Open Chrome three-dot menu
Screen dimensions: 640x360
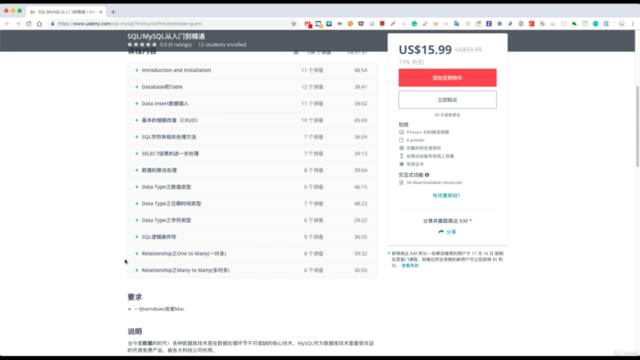click(x=633, y=24)
